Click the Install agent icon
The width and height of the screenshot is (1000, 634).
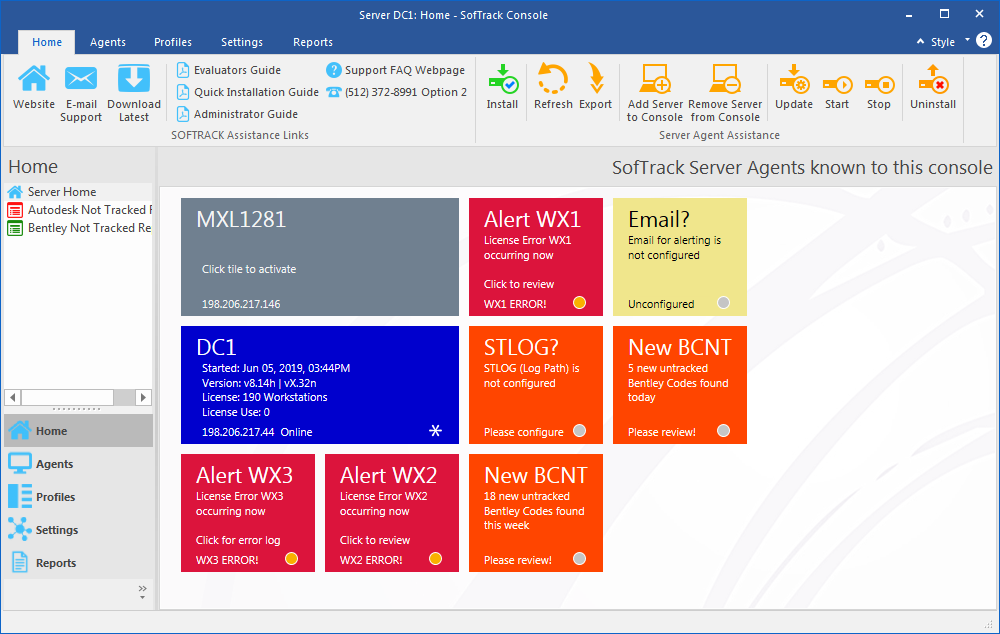point(503,79)
